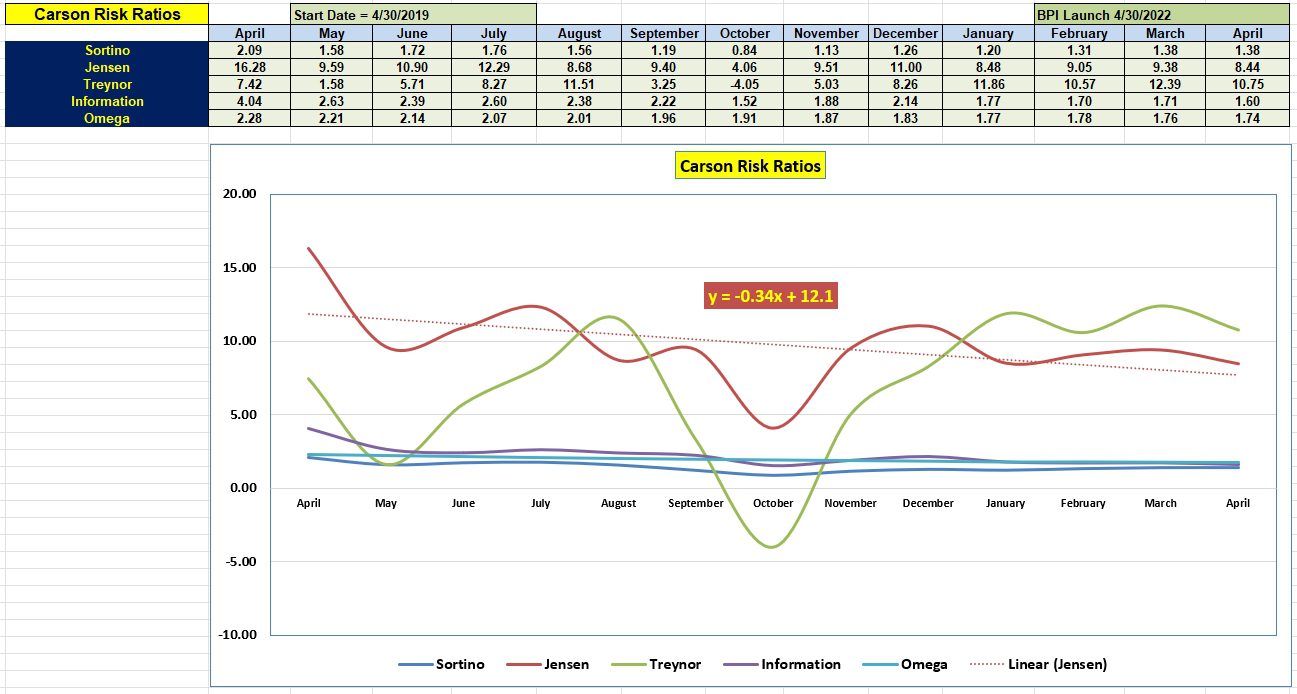Click the 20.00 y-axis label
Screen dimensions: 1297x694
(239, 194)
